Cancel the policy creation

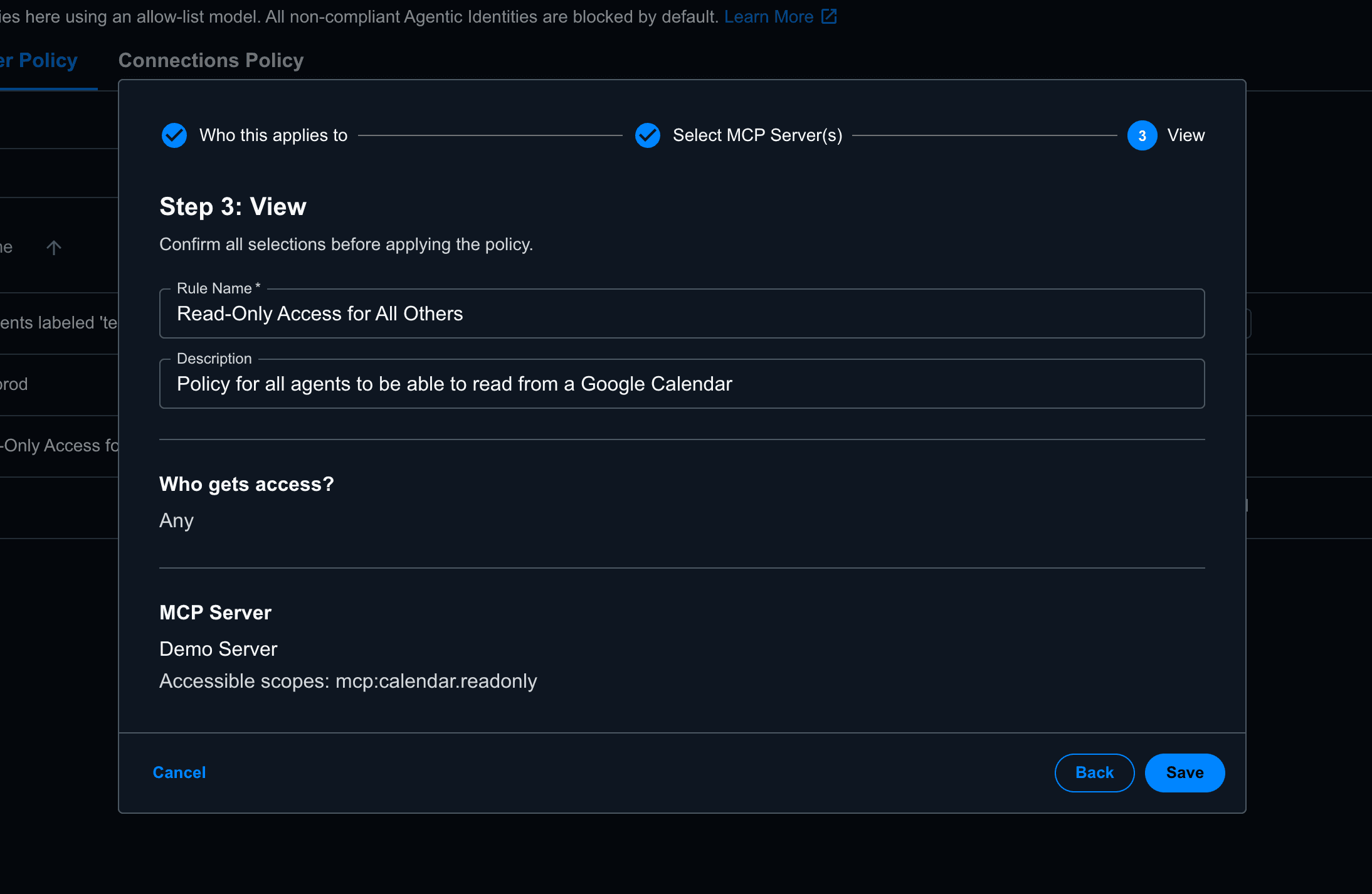[179, 772]
